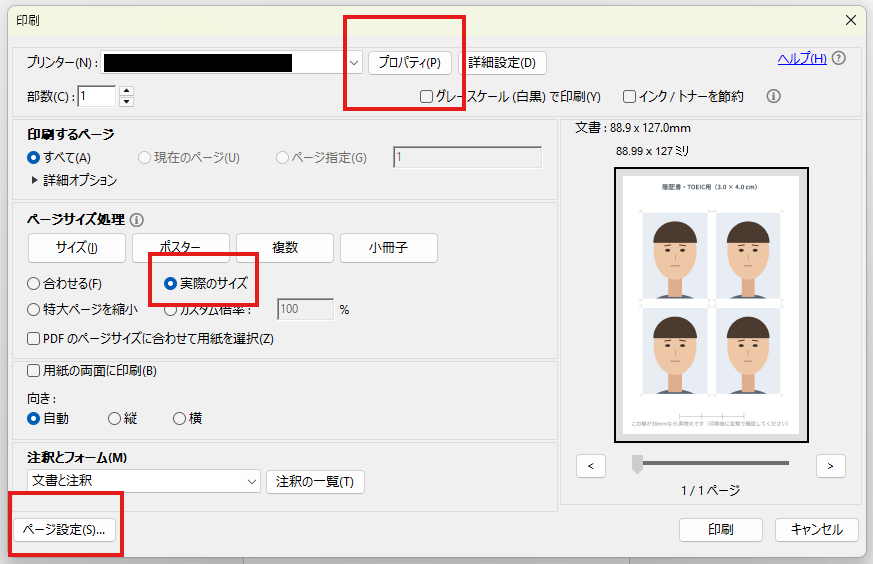Select the 縦 orientation radio button
This screenshot has width=873, height=564.
pos(114,419)
